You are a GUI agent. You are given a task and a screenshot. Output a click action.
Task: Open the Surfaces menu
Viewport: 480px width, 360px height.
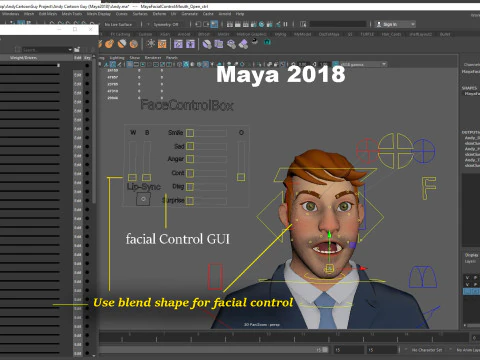(x=140, y=14)
